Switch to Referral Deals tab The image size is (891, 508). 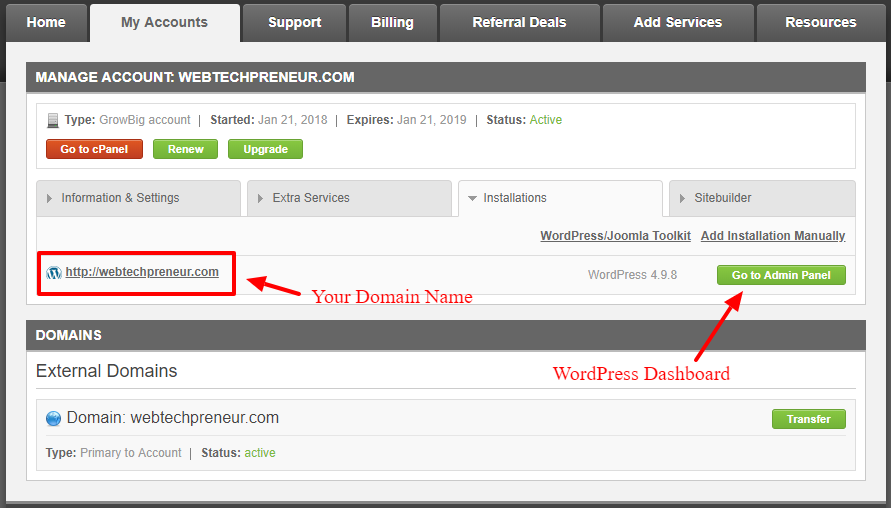(x=519, y=23)
